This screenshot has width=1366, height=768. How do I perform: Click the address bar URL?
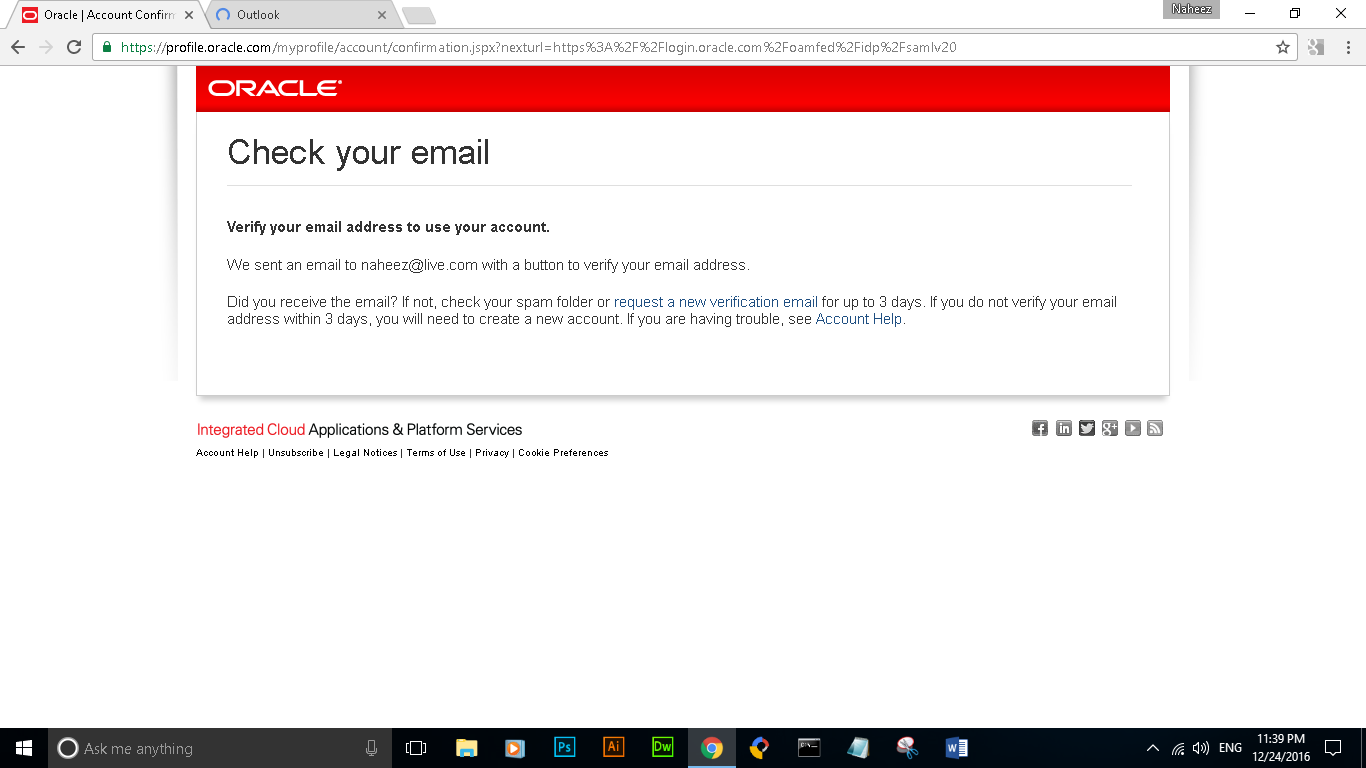[538, 47]
